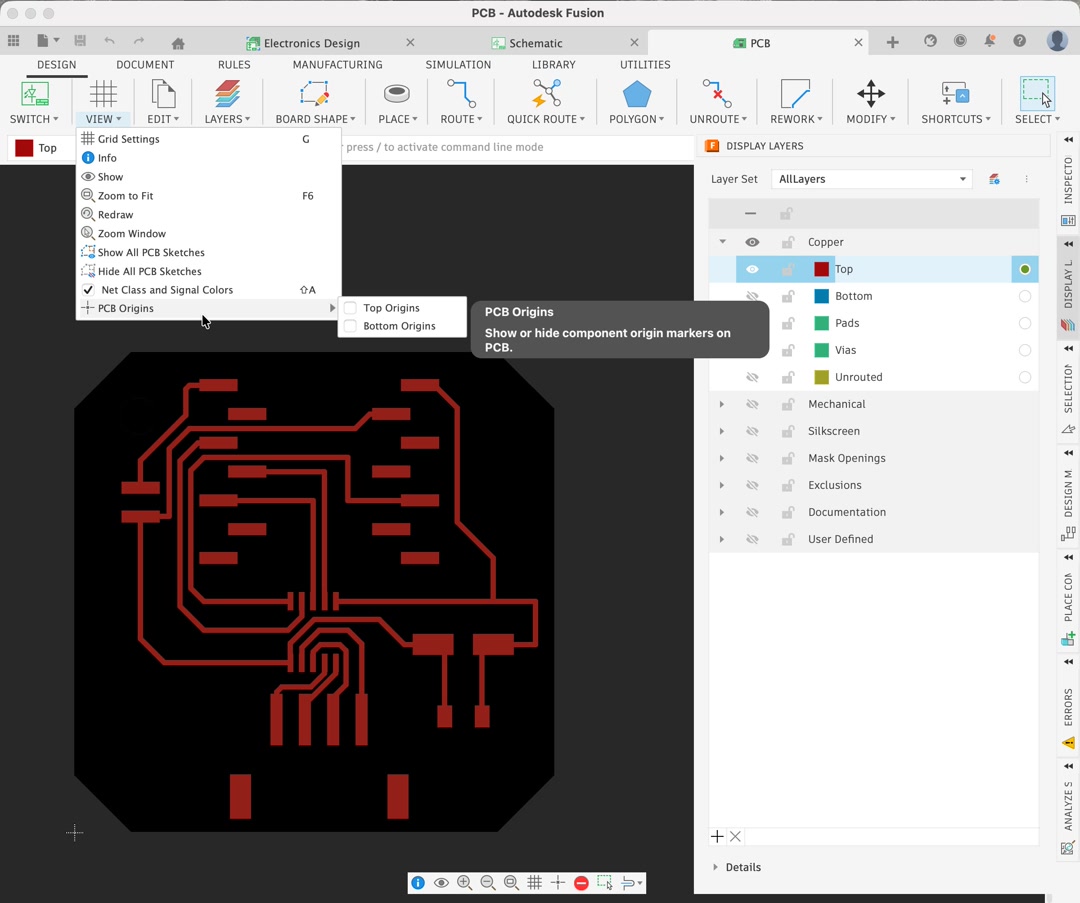Click the blue Bottom layer color swatch
1080x903 pixels.
click(x=821, y=296)
